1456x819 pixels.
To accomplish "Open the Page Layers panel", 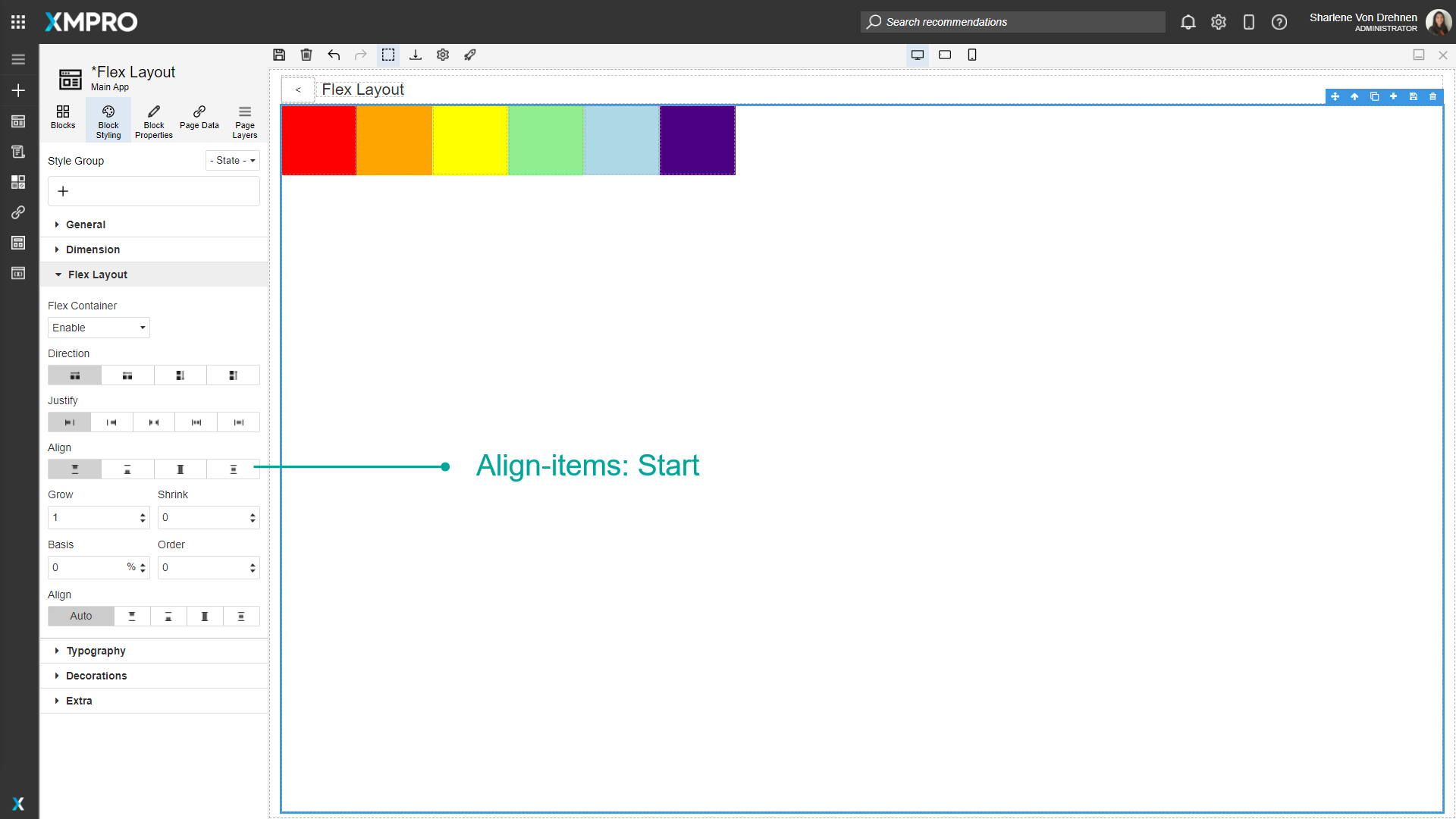I will (244, 118).
